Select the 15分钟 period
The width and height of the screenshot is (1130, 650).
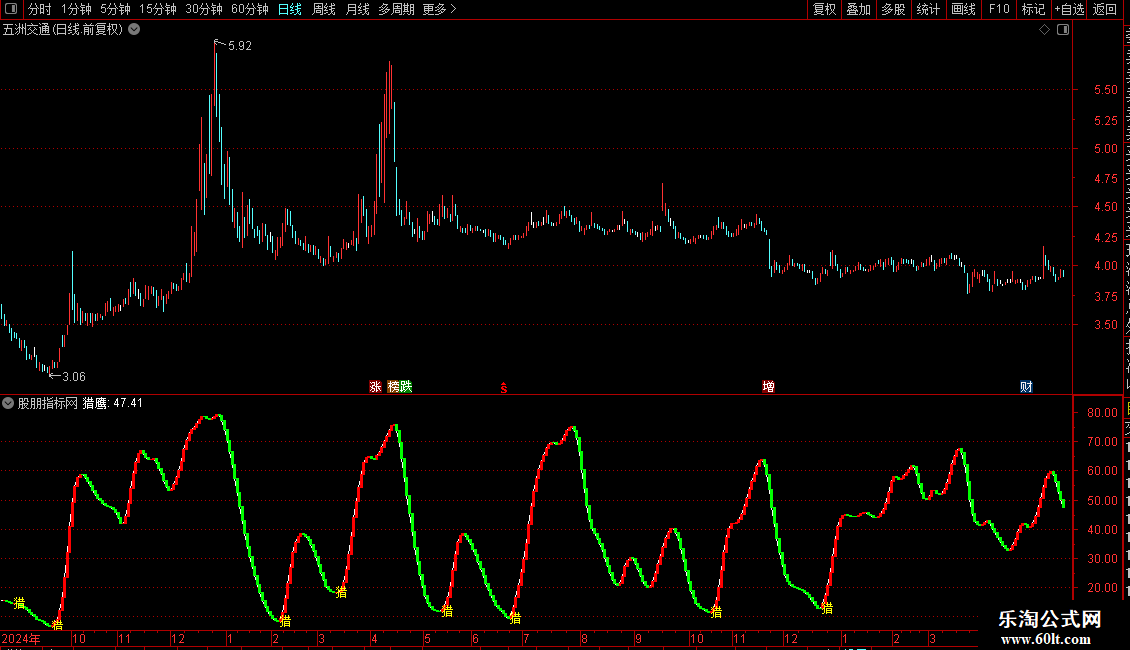(x=158, y=9)
